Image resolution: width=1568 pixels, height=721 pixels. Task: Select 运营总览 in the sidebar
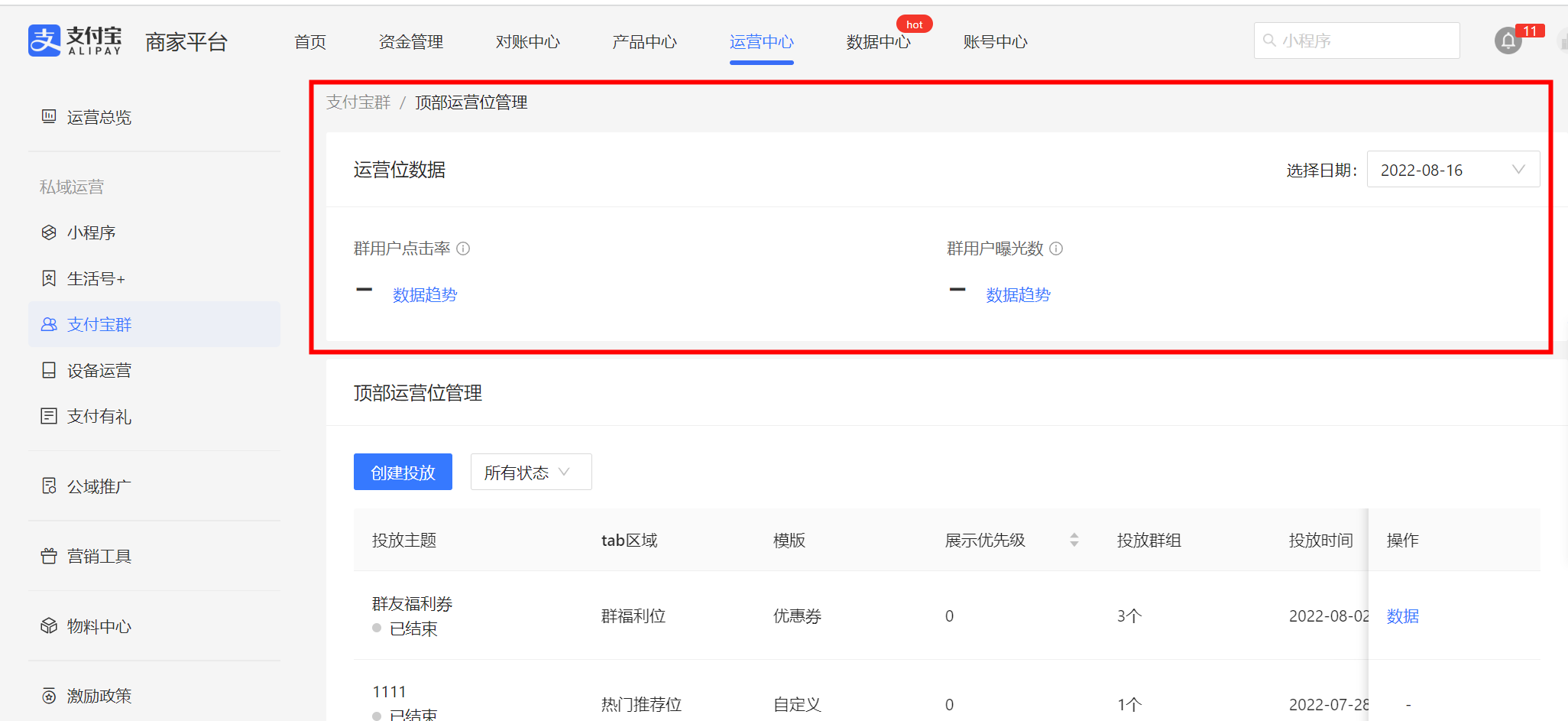[99, 117]
